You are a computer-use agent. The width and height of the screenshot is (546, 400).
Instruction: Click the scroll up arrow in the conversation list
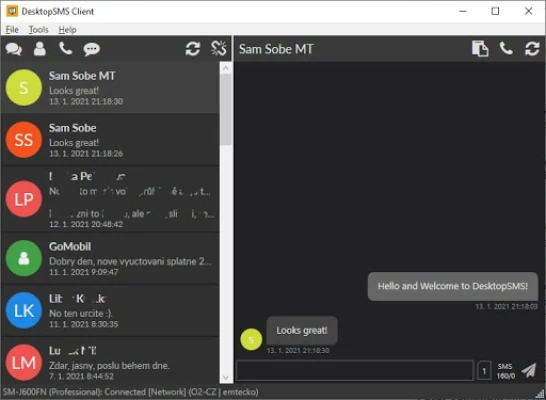(x=226, y=68)
